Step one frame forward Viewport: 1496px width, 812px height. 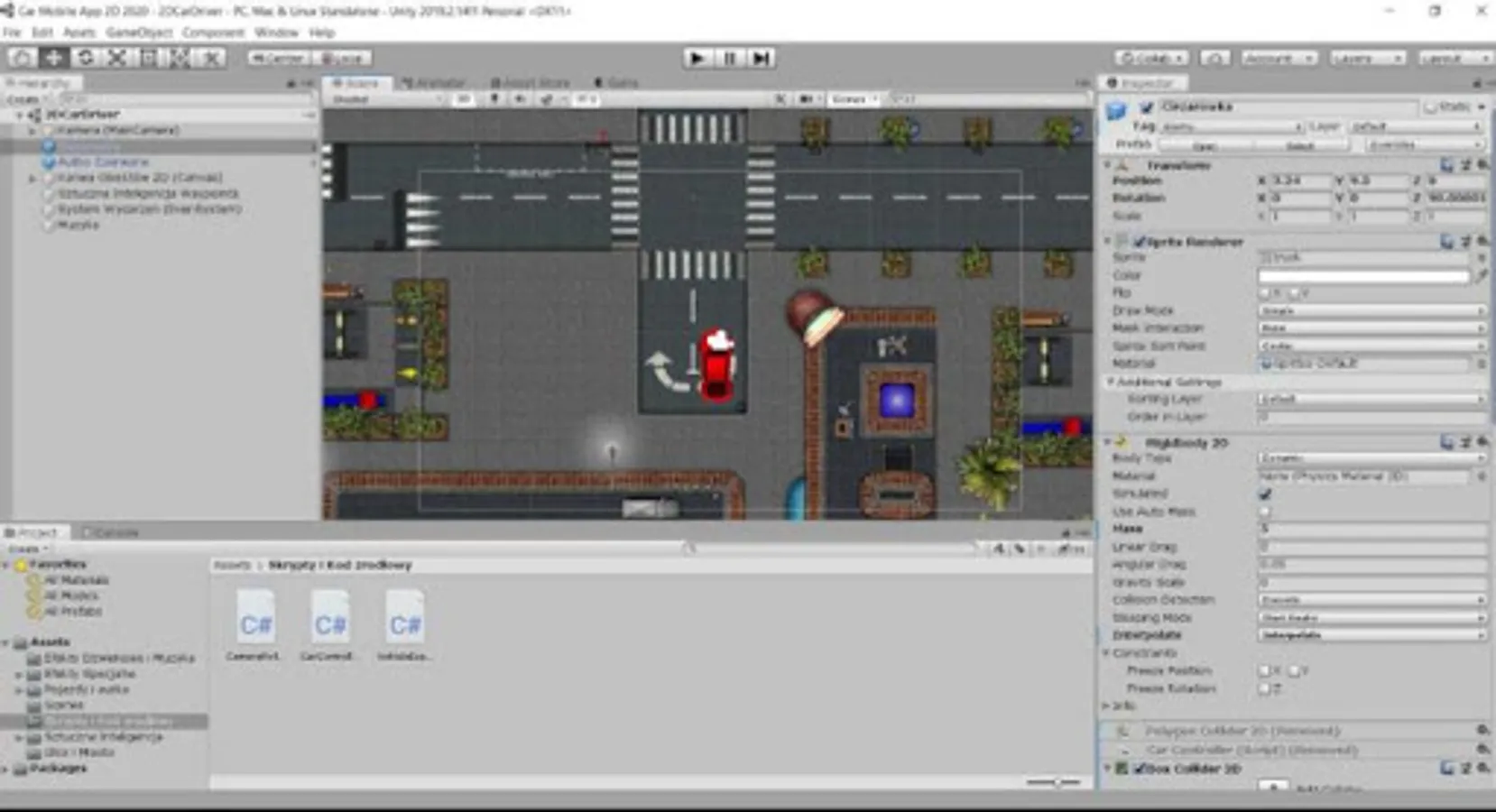[x=762, y=58]
